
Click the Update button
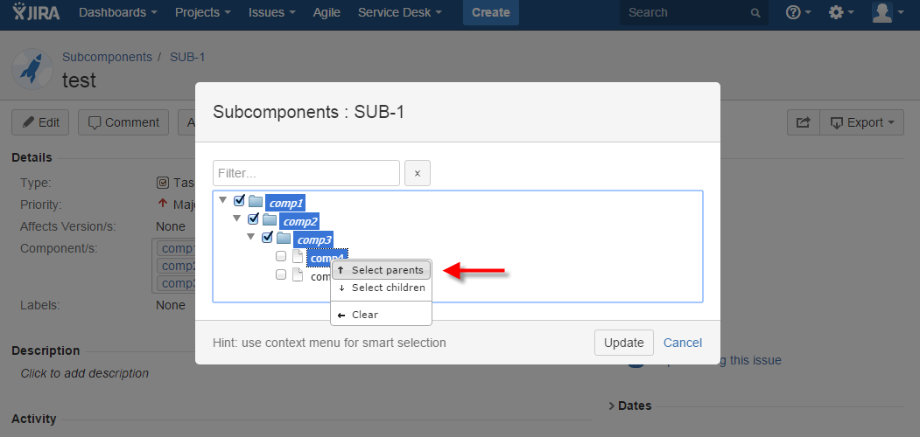click(624, 343)
